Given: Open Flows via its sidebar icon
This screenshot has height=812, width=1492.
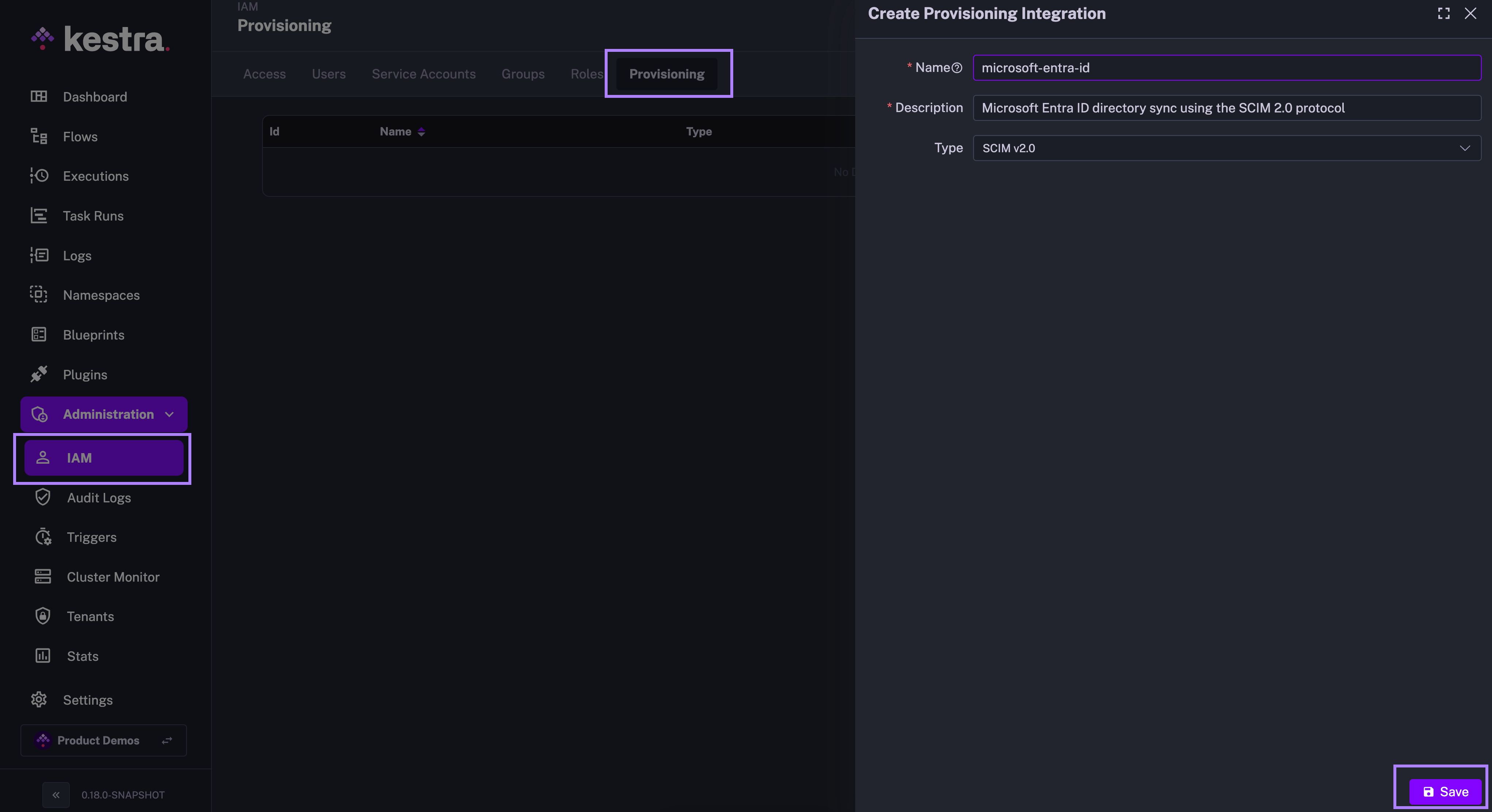Looking at the screenshot, I should [39, 136].
